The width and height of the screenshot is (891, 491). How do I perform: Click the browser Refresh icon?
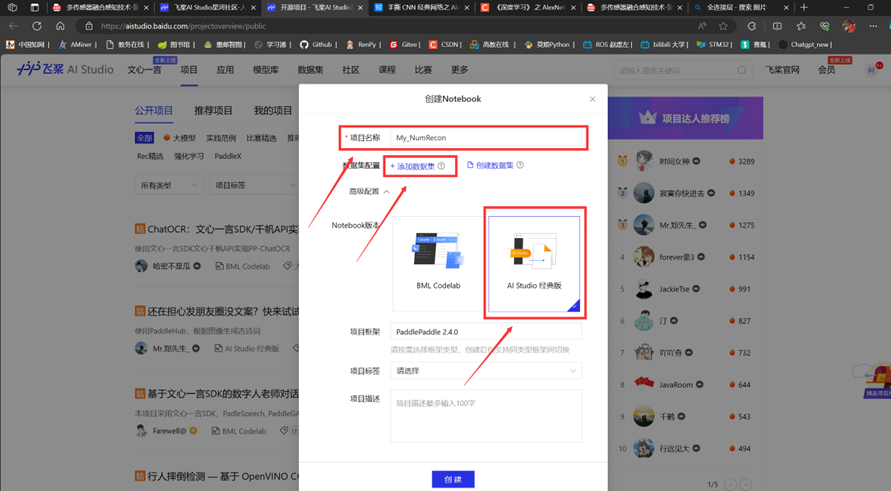[x=37, y=26]
